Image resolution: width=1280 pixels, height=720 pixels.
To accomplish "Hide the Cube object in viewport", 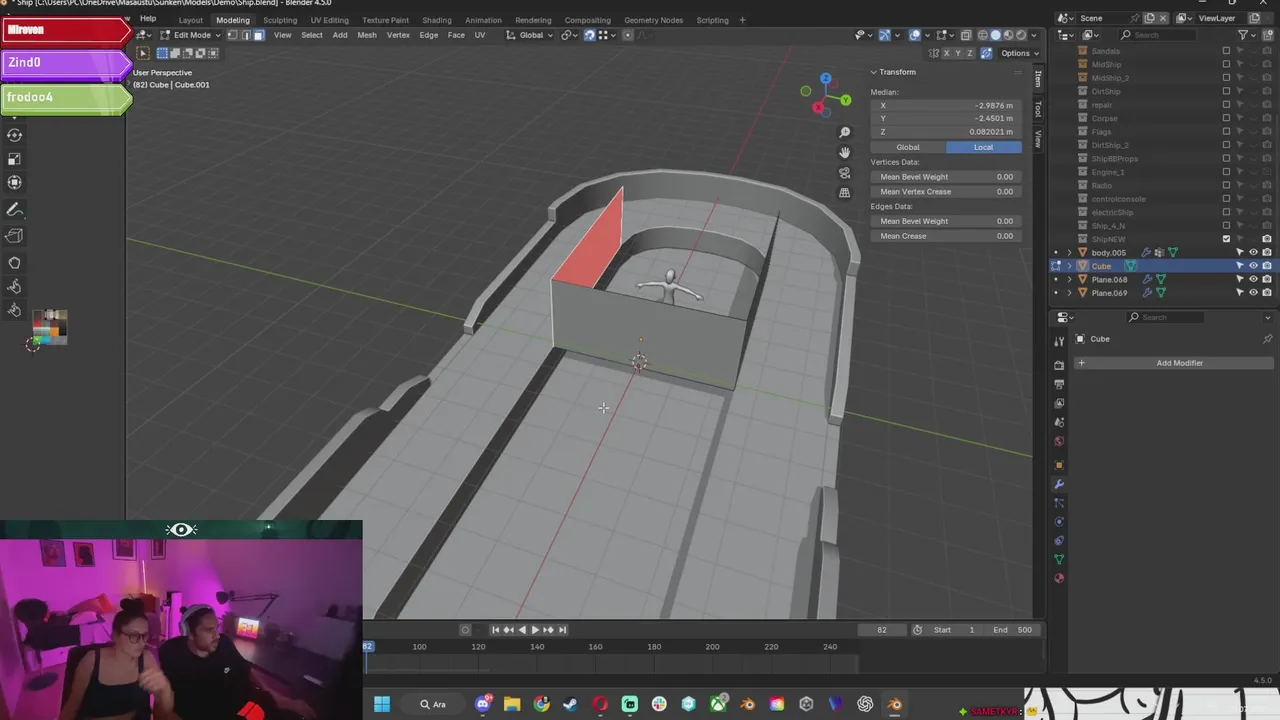I will (x=1253, y=266).
